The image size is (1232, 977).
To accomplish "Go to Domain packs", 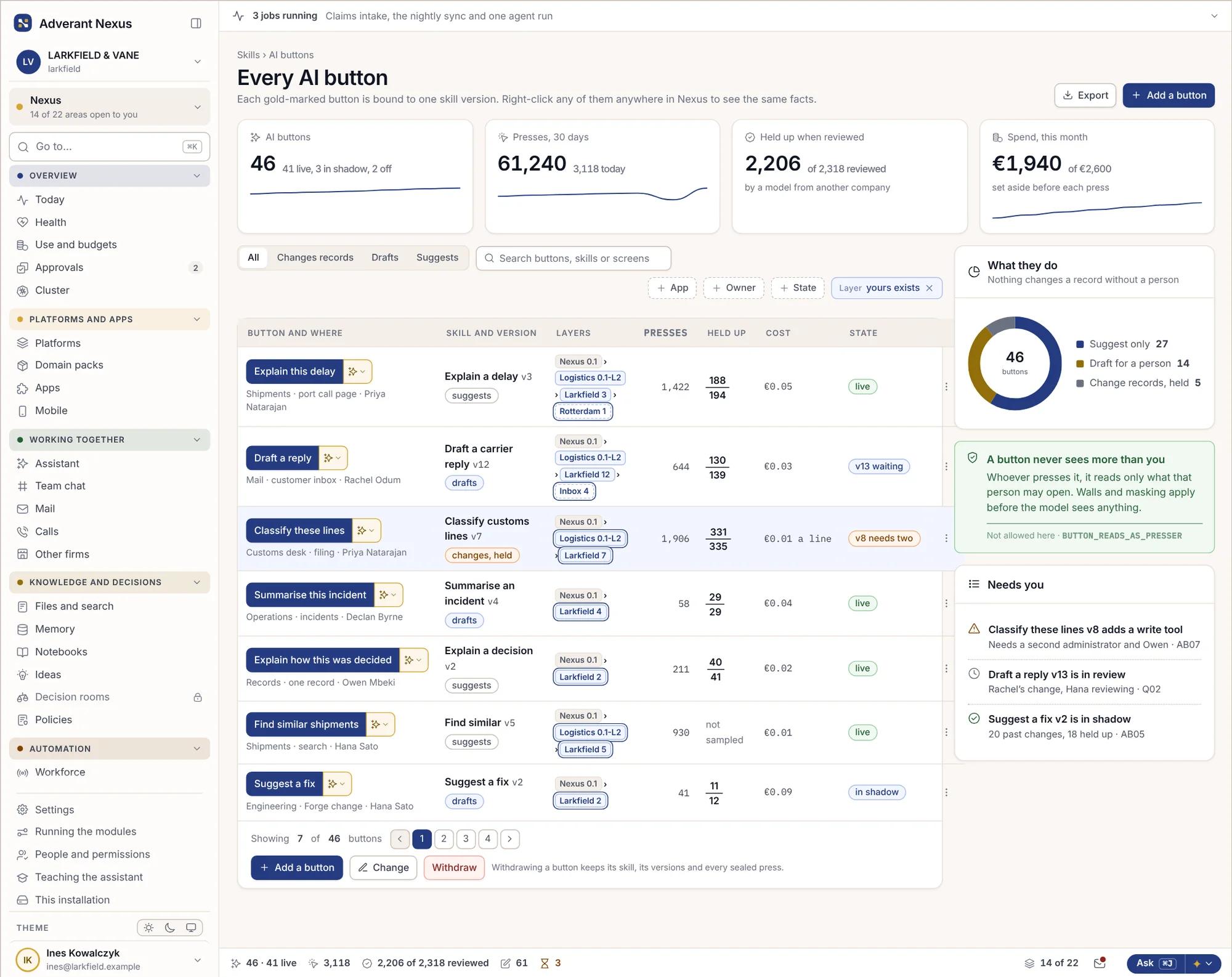I will [110, 365].
